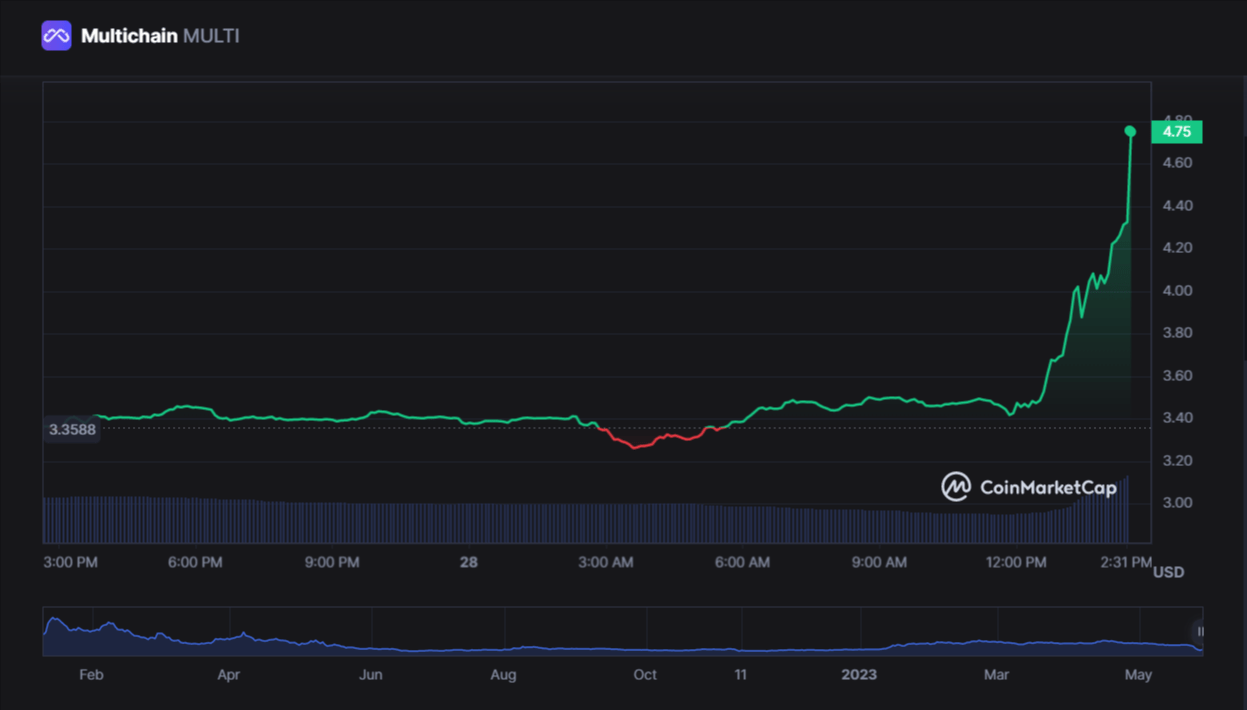This screenshot has height=710, width=1247.
Task: Click the 2:31 PM time axis label
Action: click(1126, 563)
